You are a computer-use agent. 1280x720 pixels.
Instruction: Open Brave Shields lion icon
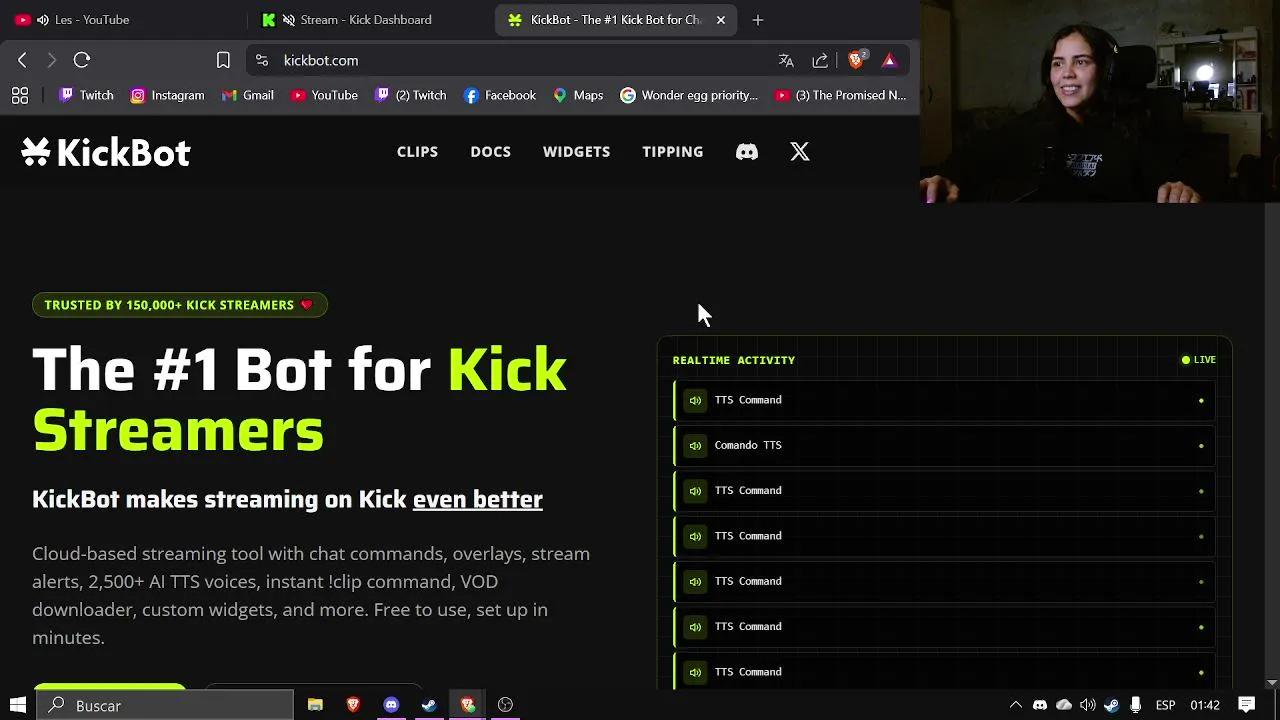tap(855, 60)
